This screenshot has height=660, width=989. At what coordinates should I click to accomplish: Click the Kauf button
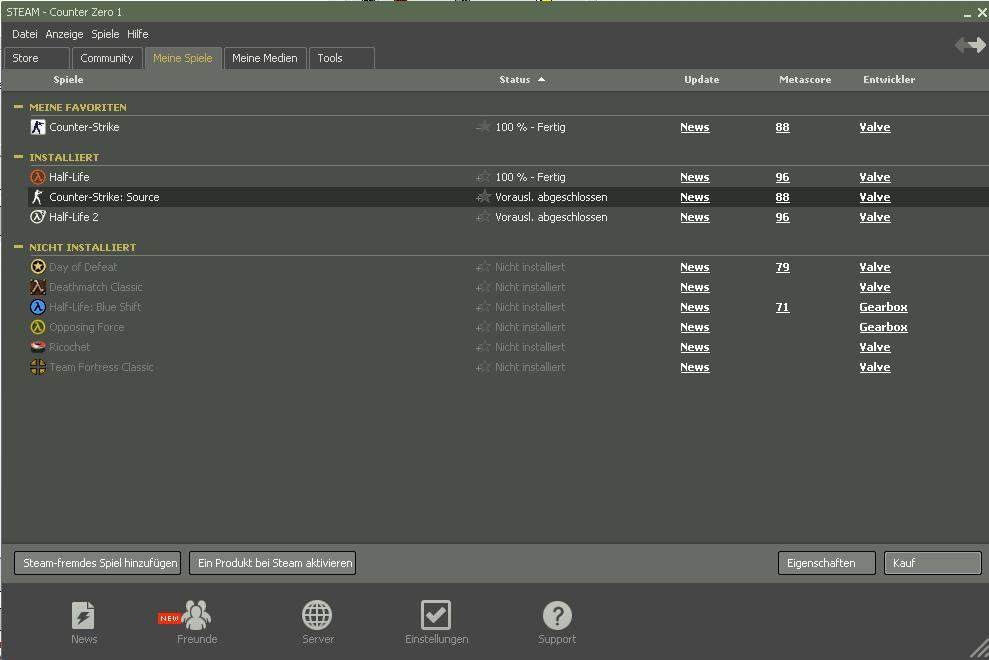pyautogui.click(x=933, y=563)
